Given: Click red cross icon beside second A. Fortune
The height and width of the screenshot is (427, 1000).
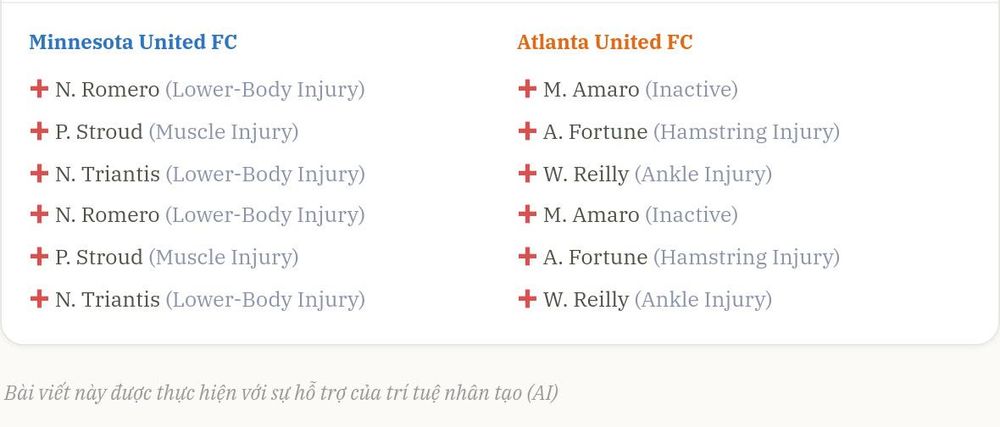Looking at the screenshot, I should point(527,256).
